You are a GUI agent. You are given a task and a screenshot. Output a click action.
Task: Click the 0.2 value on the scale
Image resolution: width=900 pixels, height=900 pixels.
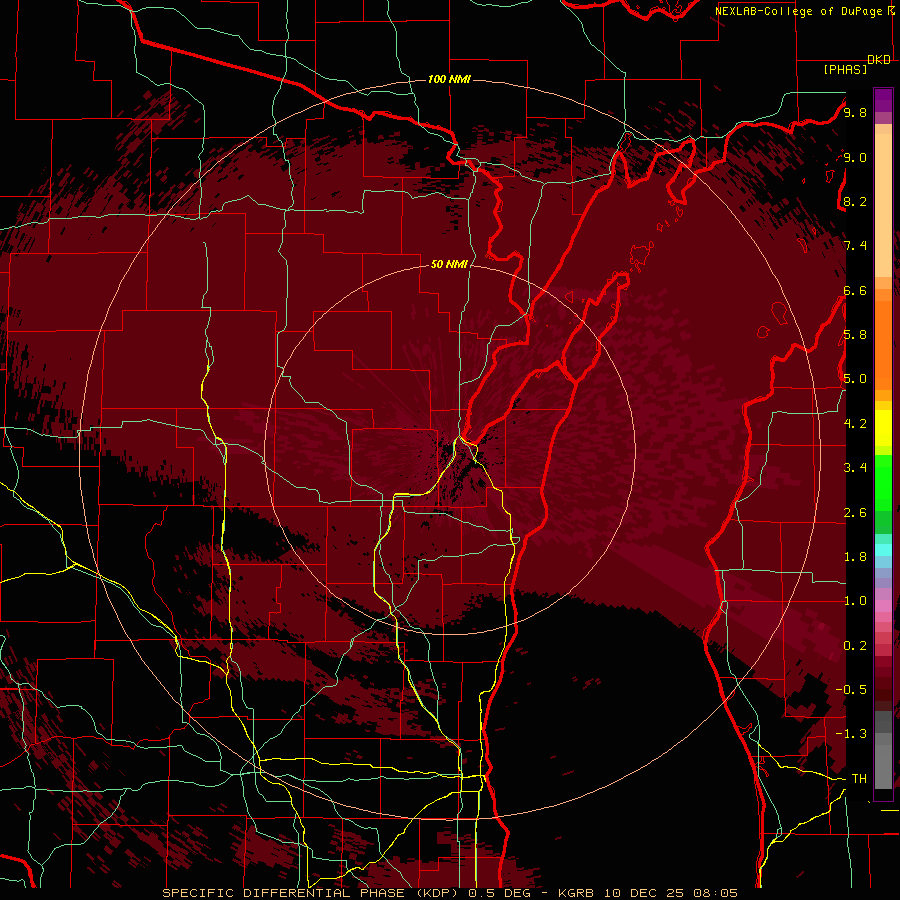pyautogui.click(x=855, y=646)
